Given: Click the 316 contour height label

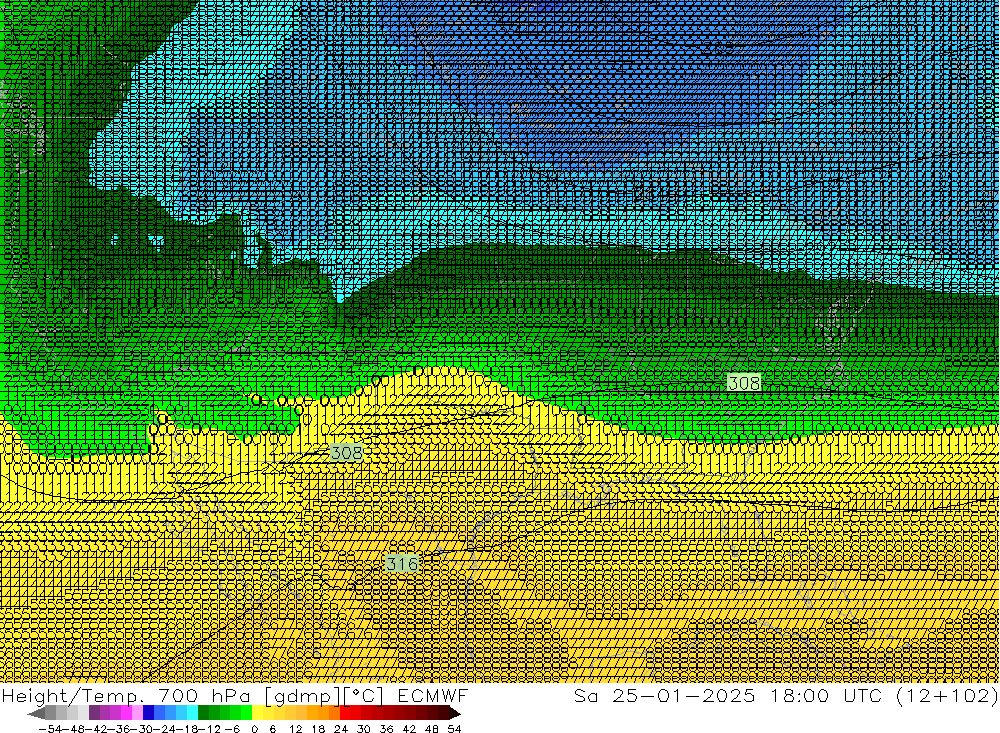Looking at the screenshot, I should tap(402, 564).
